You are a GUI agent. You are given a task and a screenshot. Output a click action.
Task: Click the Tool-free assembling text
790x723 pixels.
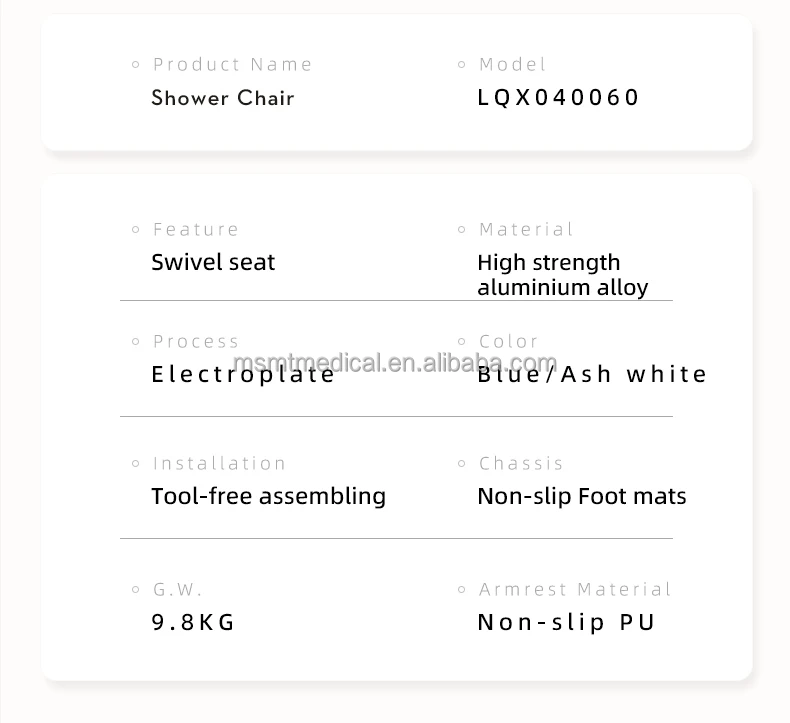268,496
